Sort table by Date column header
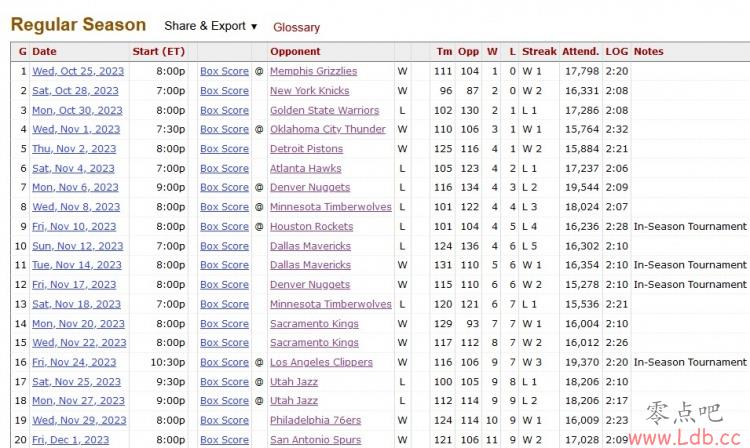Image resolution: width=750 pixels, height=448 pixels. coord(44,52)
